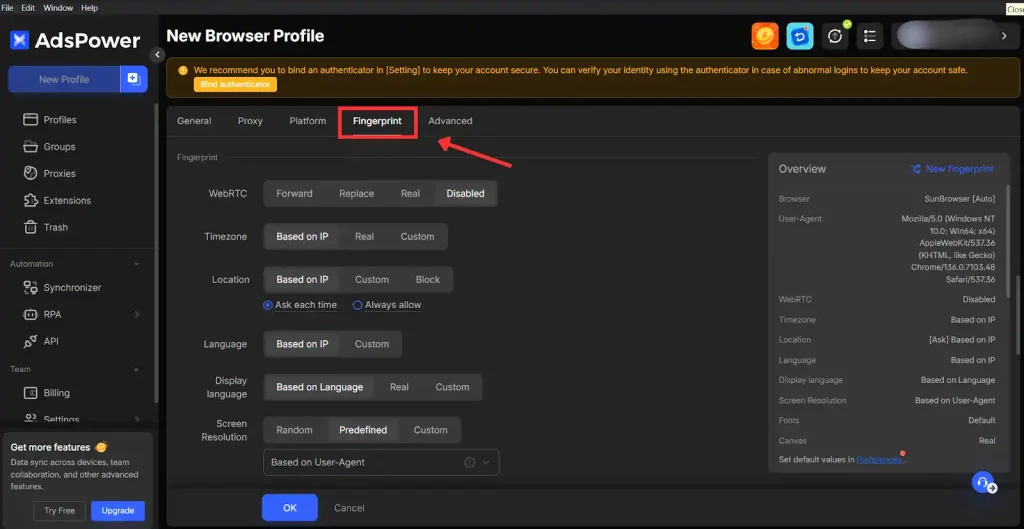Set Timezone to Real
1024x529 pixels.
pyautogui.click(x=364, y=236)
